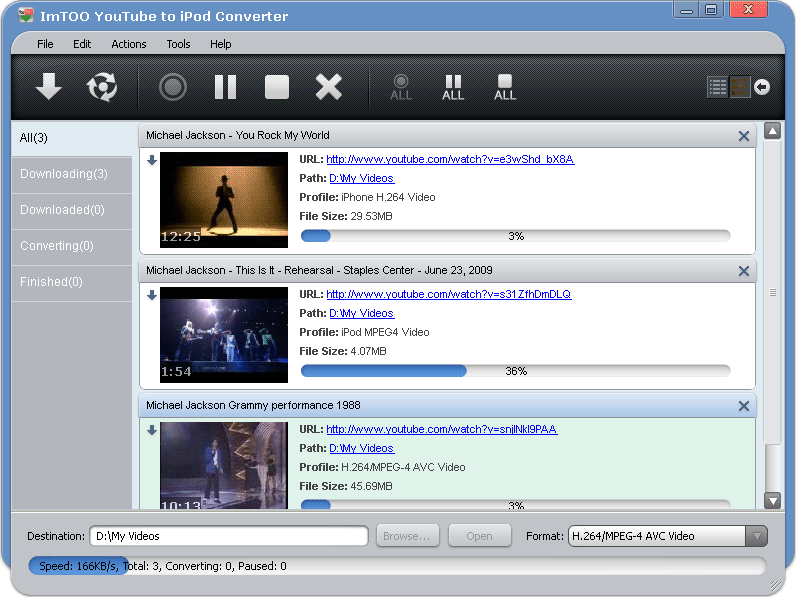Minimize the ImTOO window

tap(686, 10)
